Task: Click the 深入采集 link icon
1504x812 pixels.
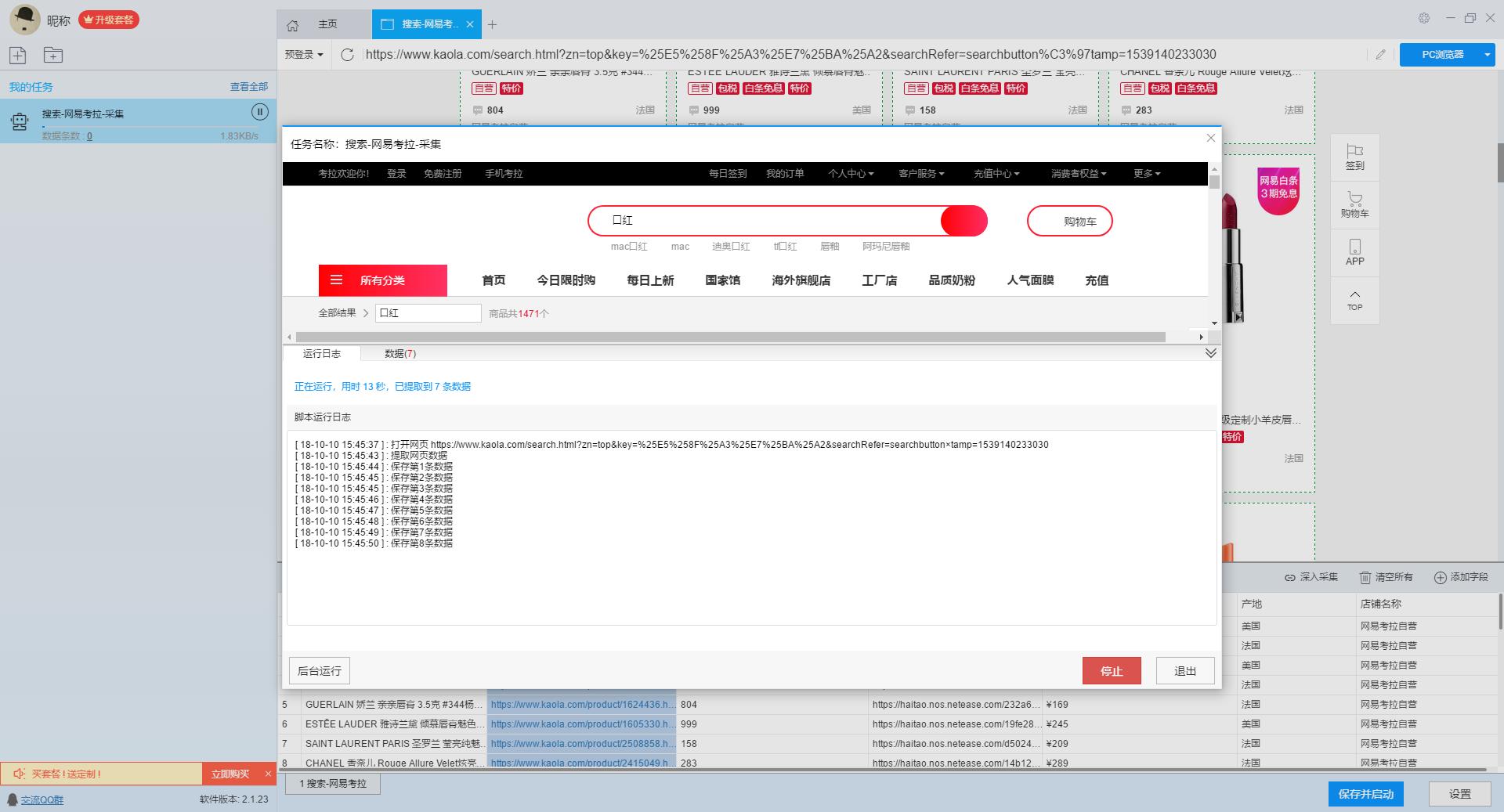Action: point(1289,578)
